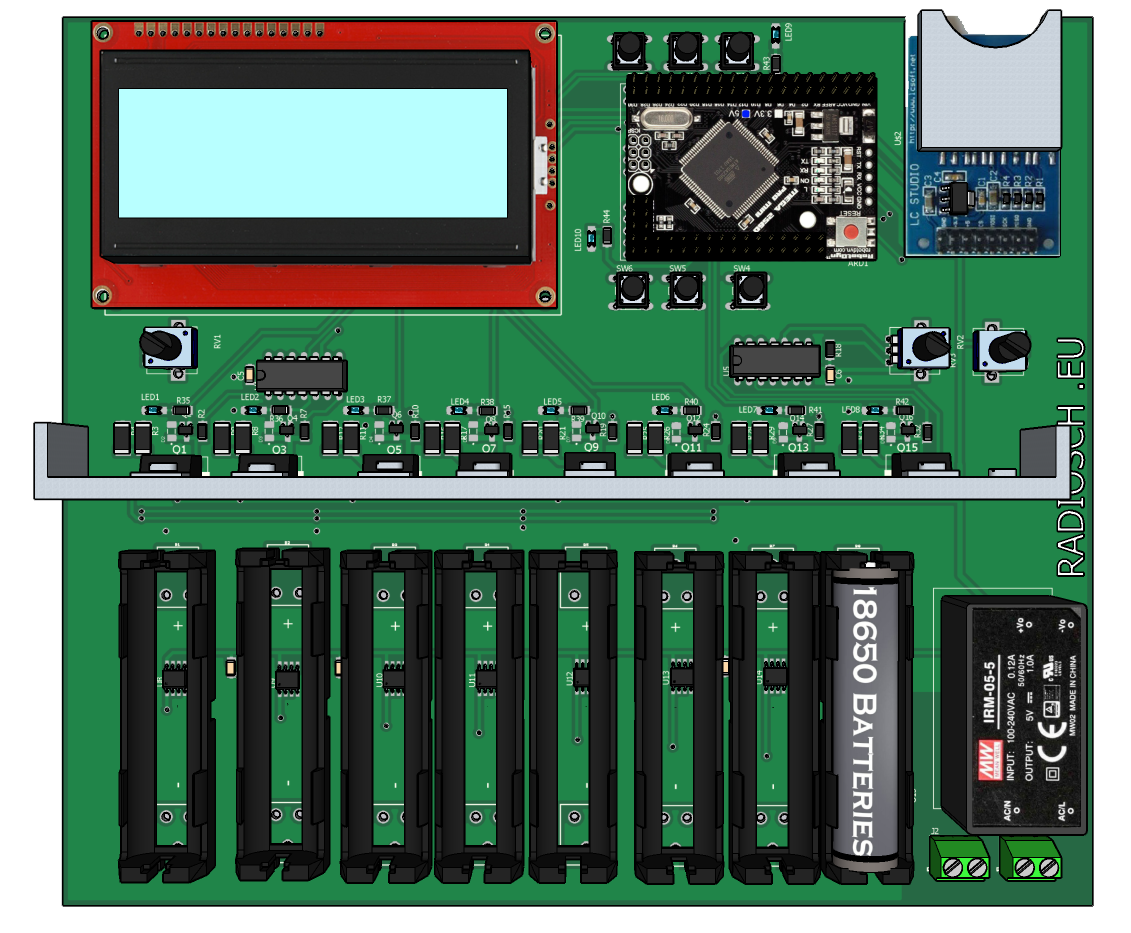The height and width of the screenshot is (933, 1131).
Task: Select LED9 next to the top buttons
Action: 777,37
